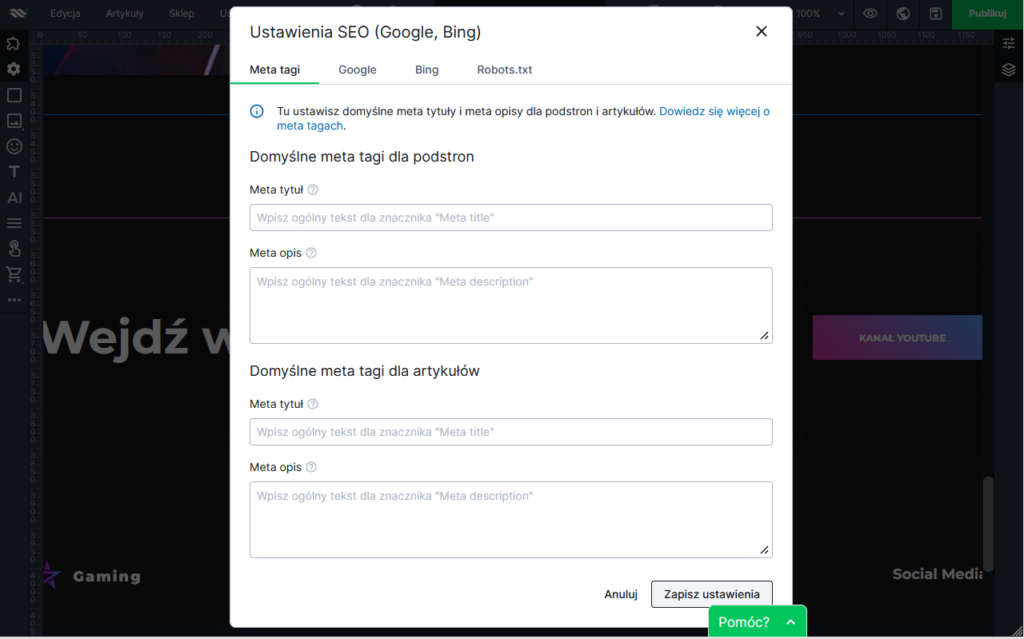Show help for subpage Meta opis field
This screenshot has width=1024, height=639.
(311, 253)
